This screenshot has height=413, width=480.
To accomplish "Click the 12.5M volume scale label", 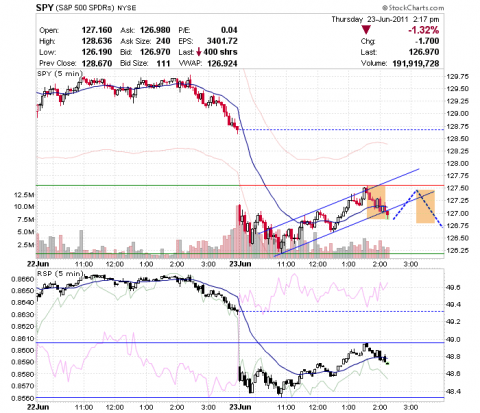I will coord(24,195).
